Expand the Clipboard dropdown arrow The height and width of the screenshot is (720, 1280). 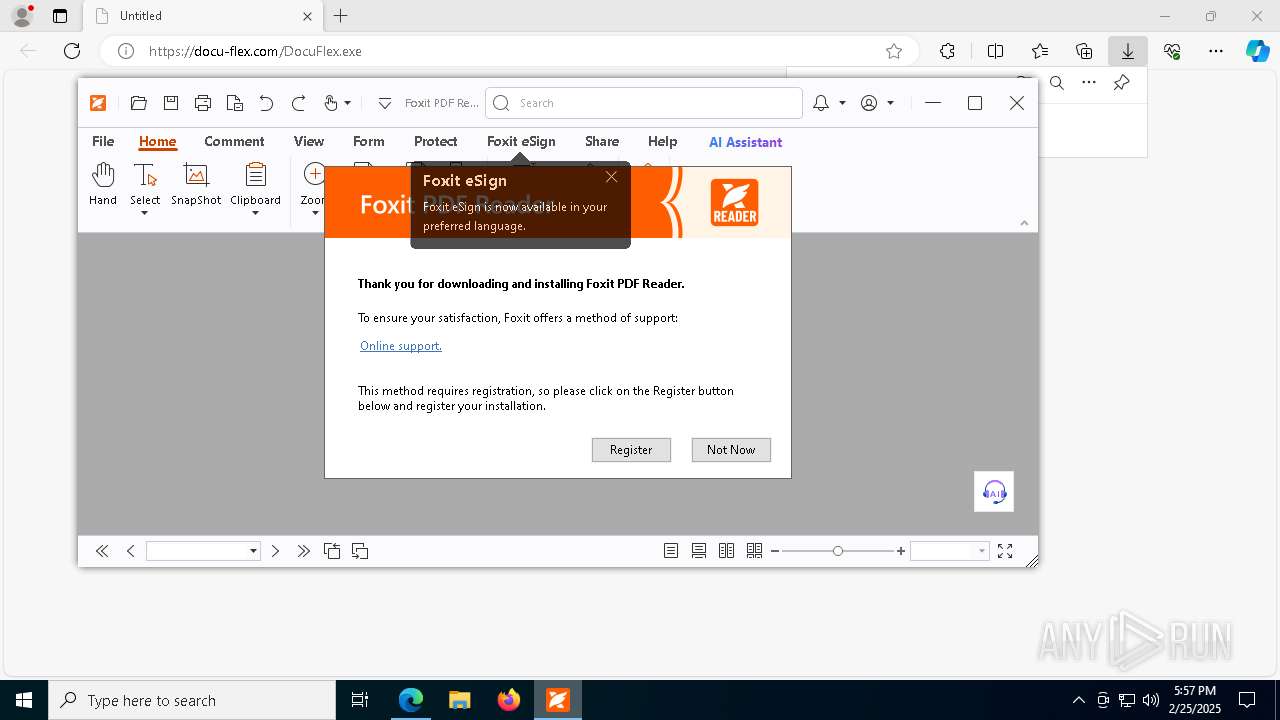pos(255,213)
